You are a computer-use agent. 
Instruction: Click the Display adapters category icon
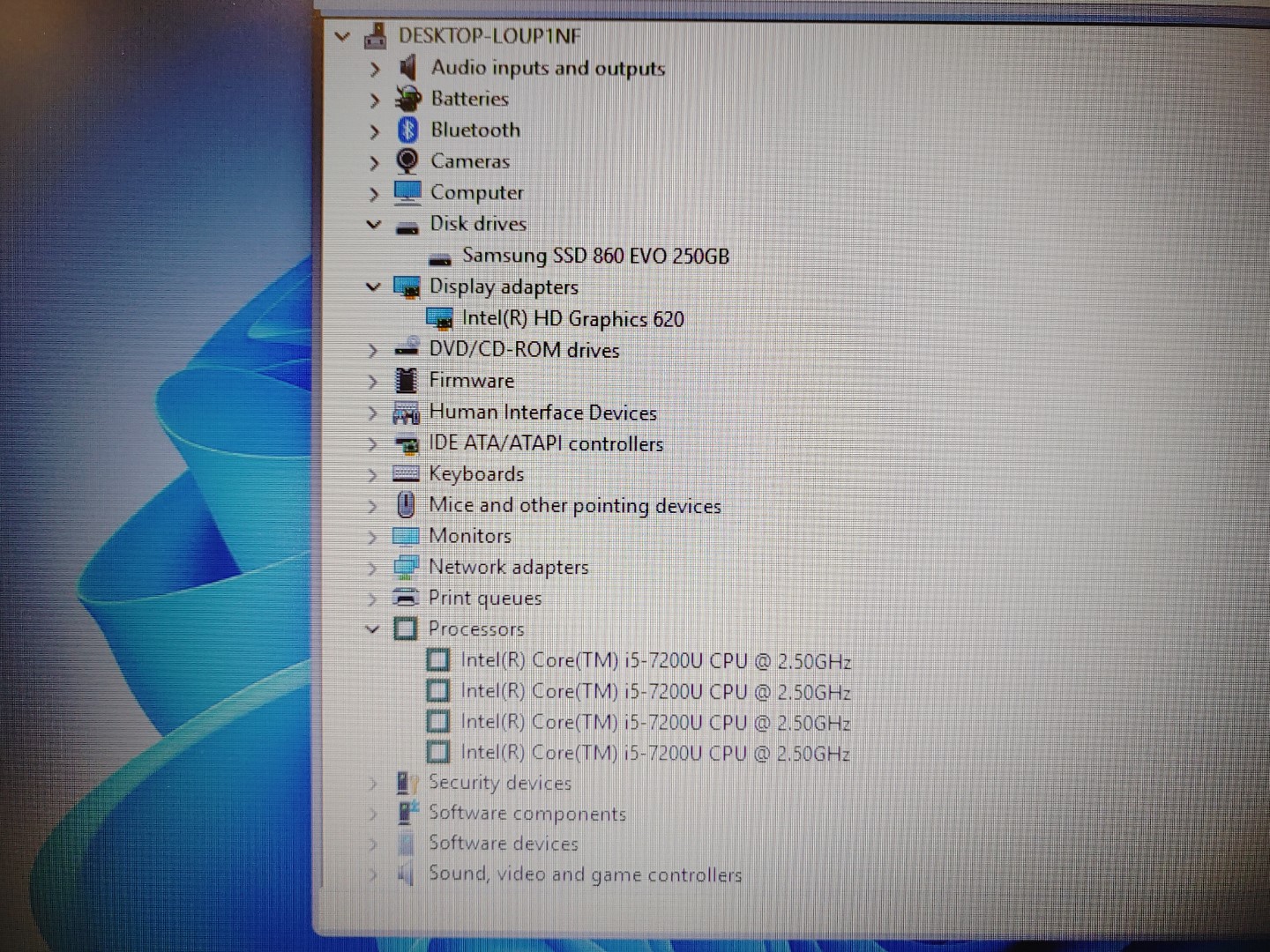coord(407,287)
